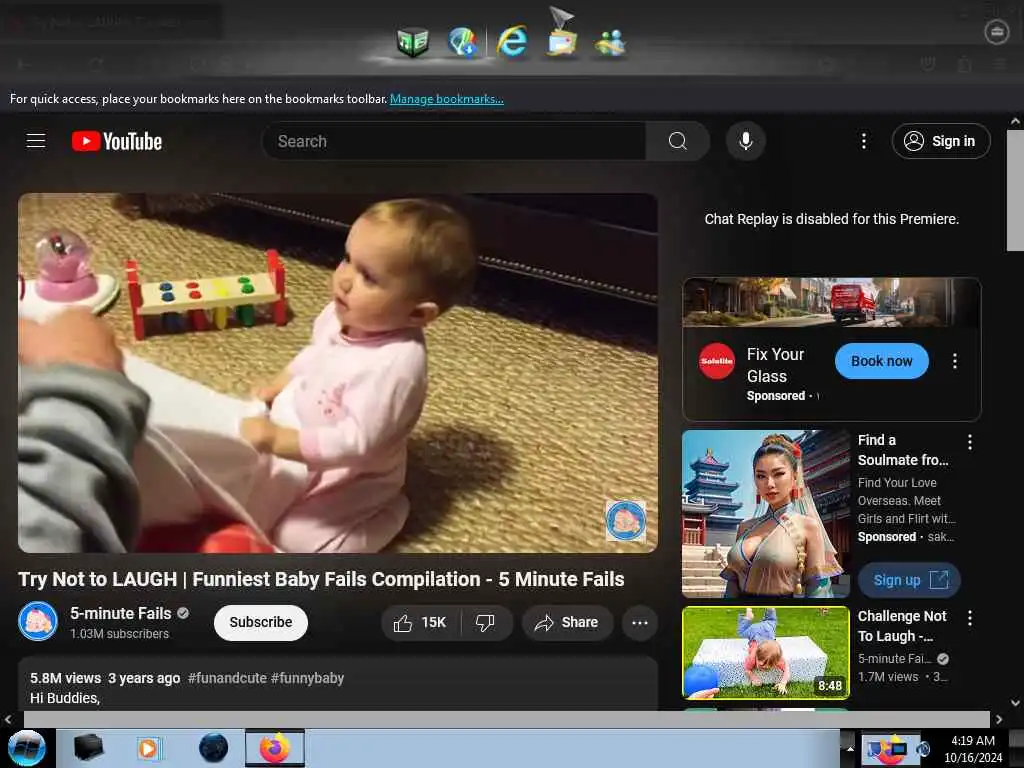Click the video title Try Not to LAUGH

(321, 579)
